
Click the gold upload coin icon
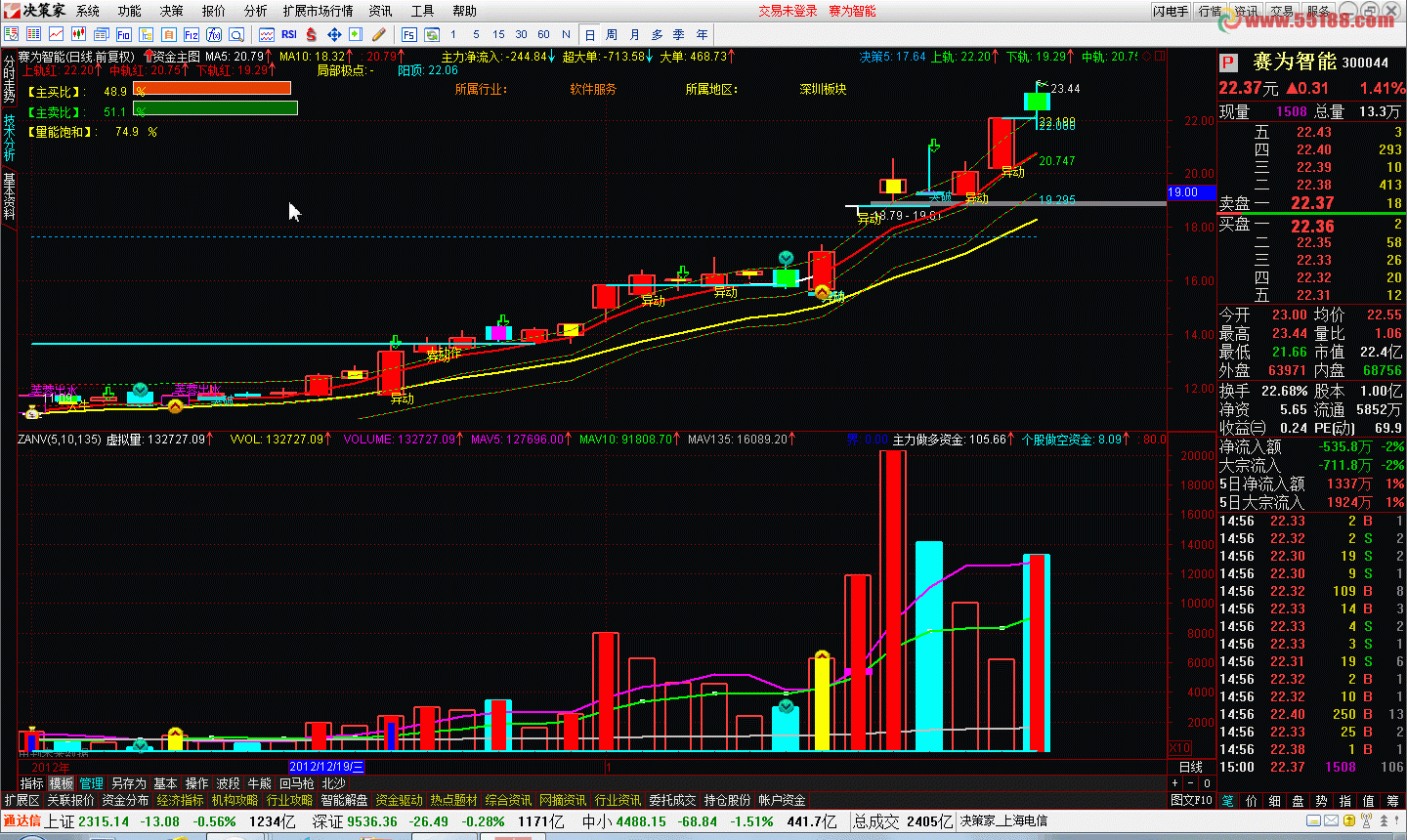click(1349, 820)
